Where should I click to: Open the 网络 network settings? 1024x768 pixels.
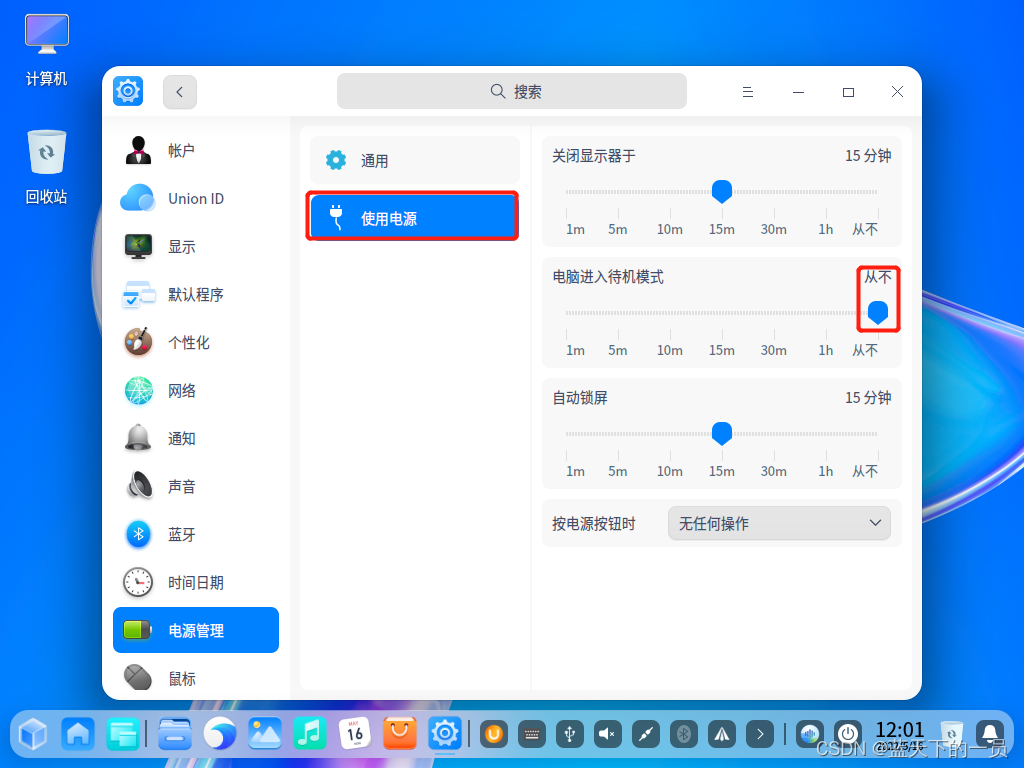pyautogui.click(x=195, y=391)
